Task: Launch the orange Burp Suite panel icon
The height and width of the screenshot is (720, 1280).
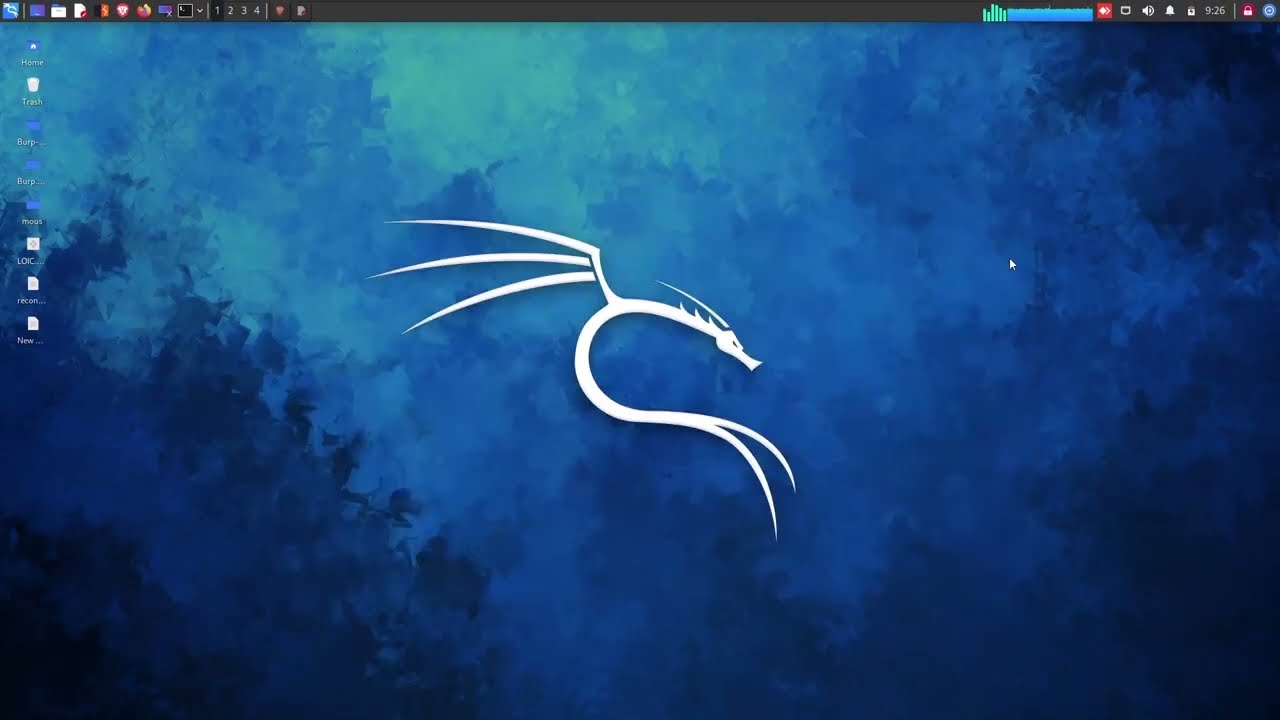Action: (x=104, y=11)
